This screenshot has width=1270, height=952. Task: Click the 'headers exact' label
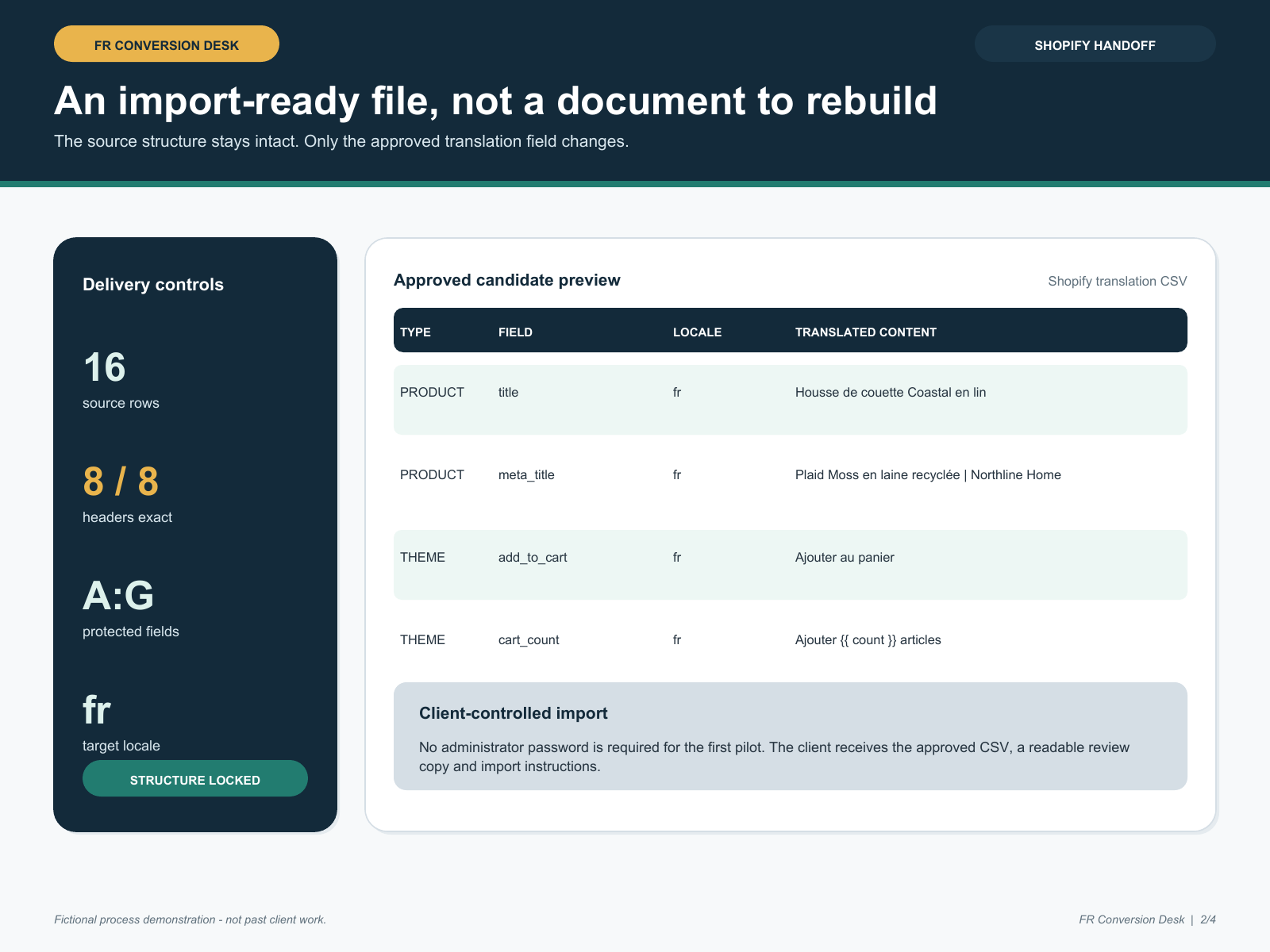pos(127,517)
